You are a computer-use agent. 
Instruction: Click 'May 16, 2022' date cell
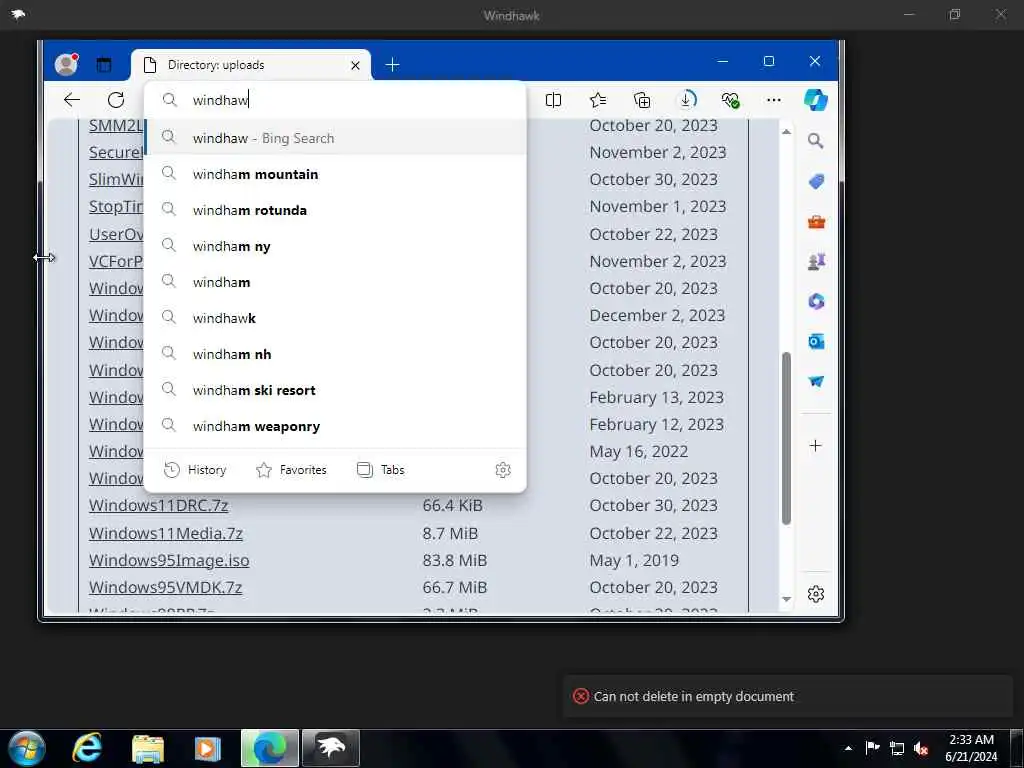point(639,451)
